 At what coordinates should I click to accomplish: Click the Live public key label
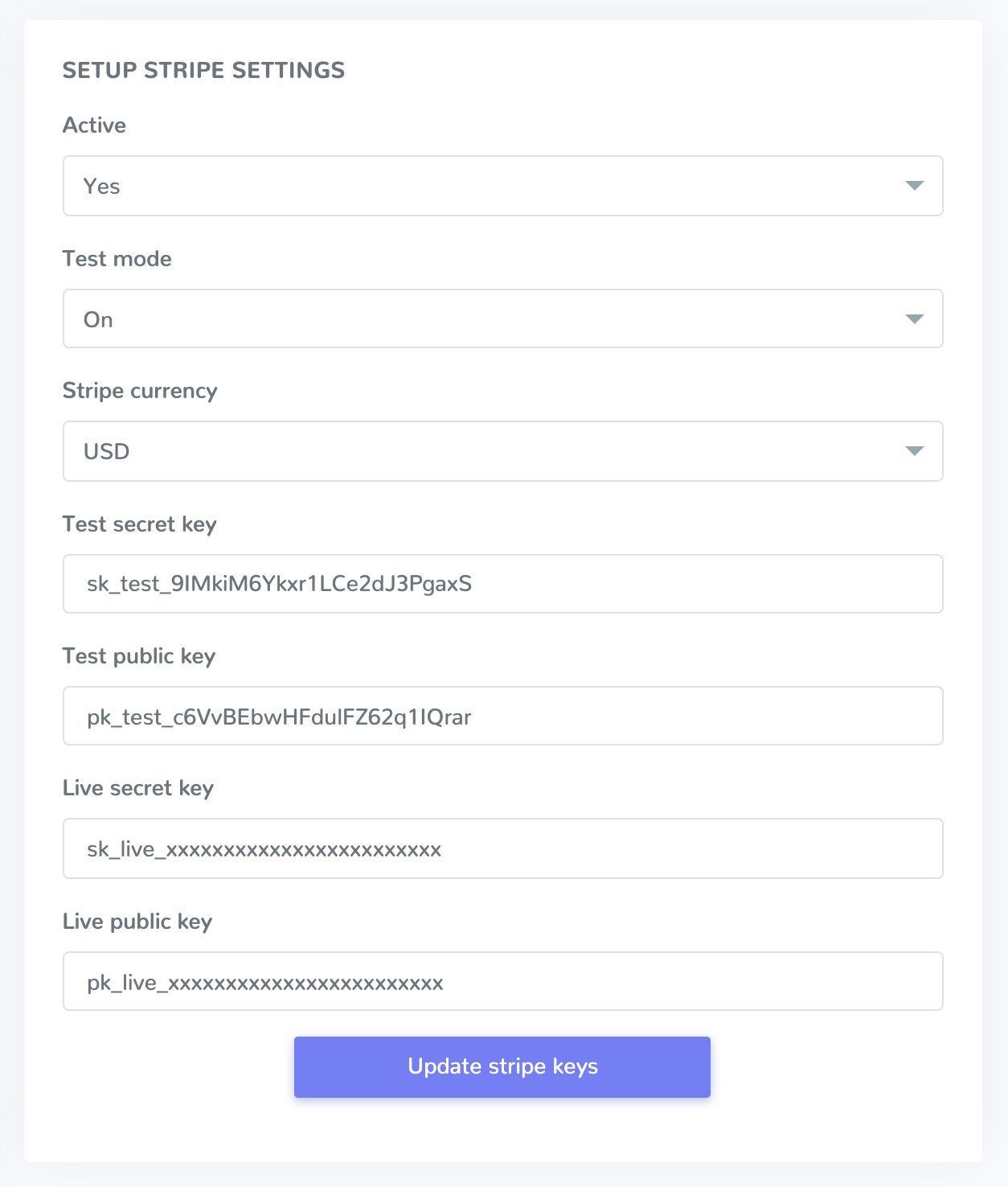click(137, 922)
